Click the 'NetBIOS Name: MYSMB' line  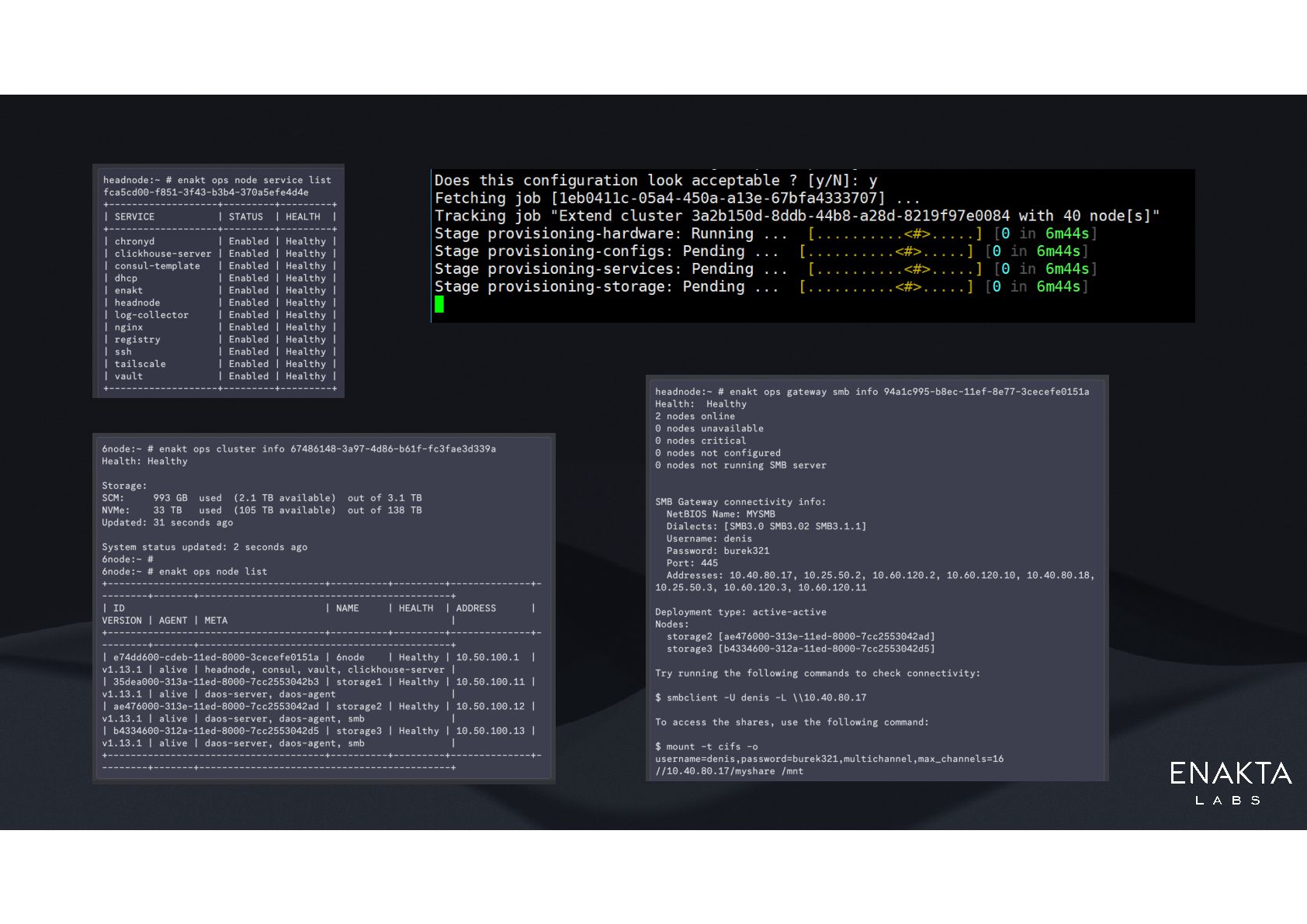point(720,514)
